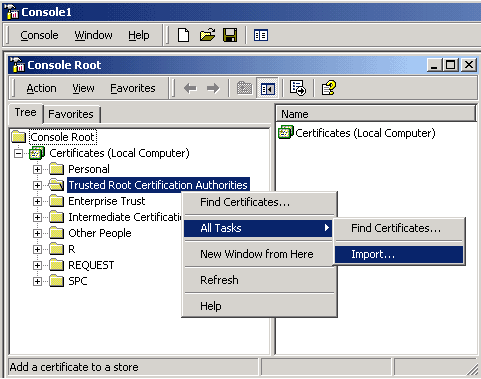
Task: Expand the R store node
Action: (x=37, y=249)
